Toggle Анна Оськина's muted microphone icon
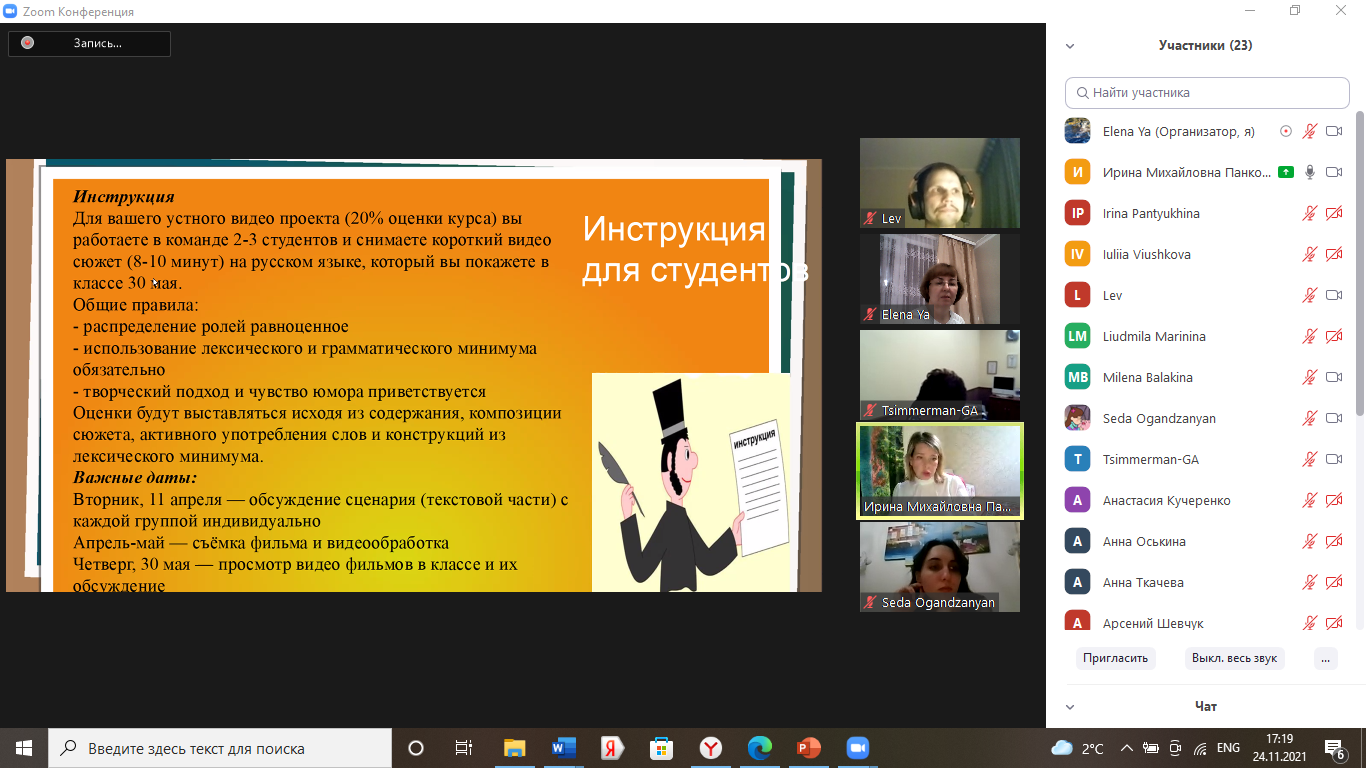 tap(1309, 541)
